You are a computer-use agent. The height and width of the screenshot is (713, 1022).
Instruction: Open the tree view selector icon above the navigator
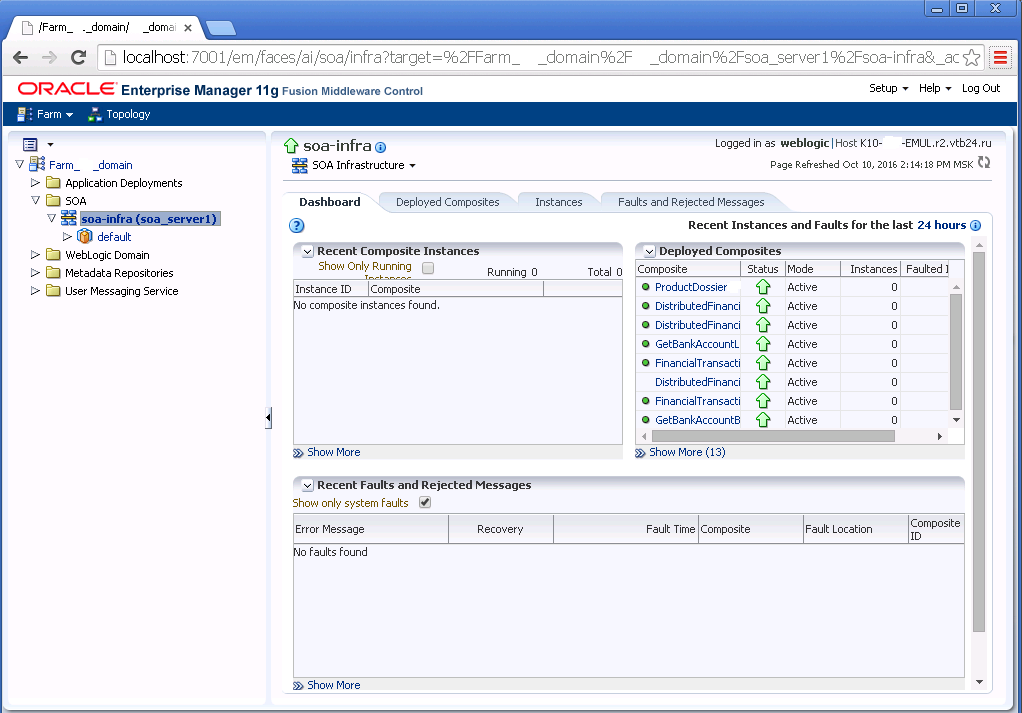click(31, 143)
